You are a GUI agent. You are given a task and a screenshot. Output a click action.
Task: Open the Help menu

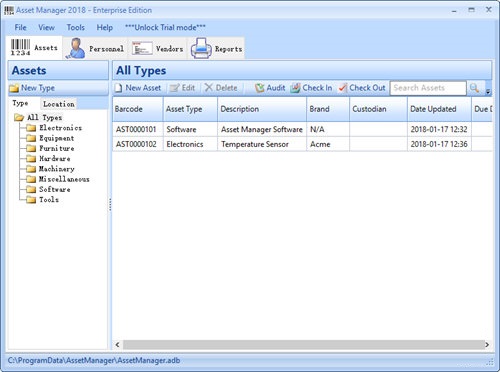pos(105,27)
